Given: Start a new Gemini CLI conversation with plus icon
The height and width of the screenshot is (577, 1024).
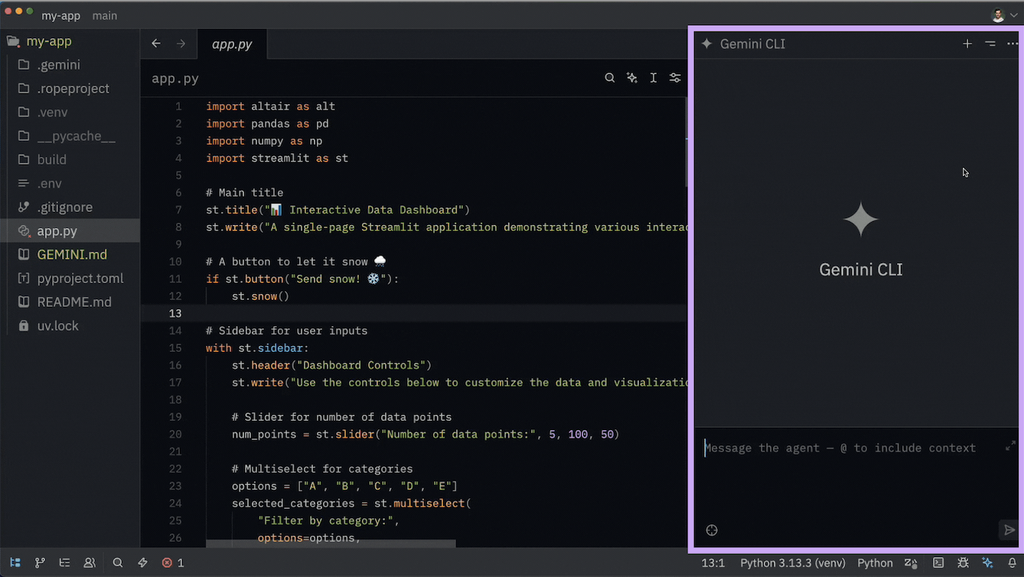Looking at the screenshot, I should point(967,43).
